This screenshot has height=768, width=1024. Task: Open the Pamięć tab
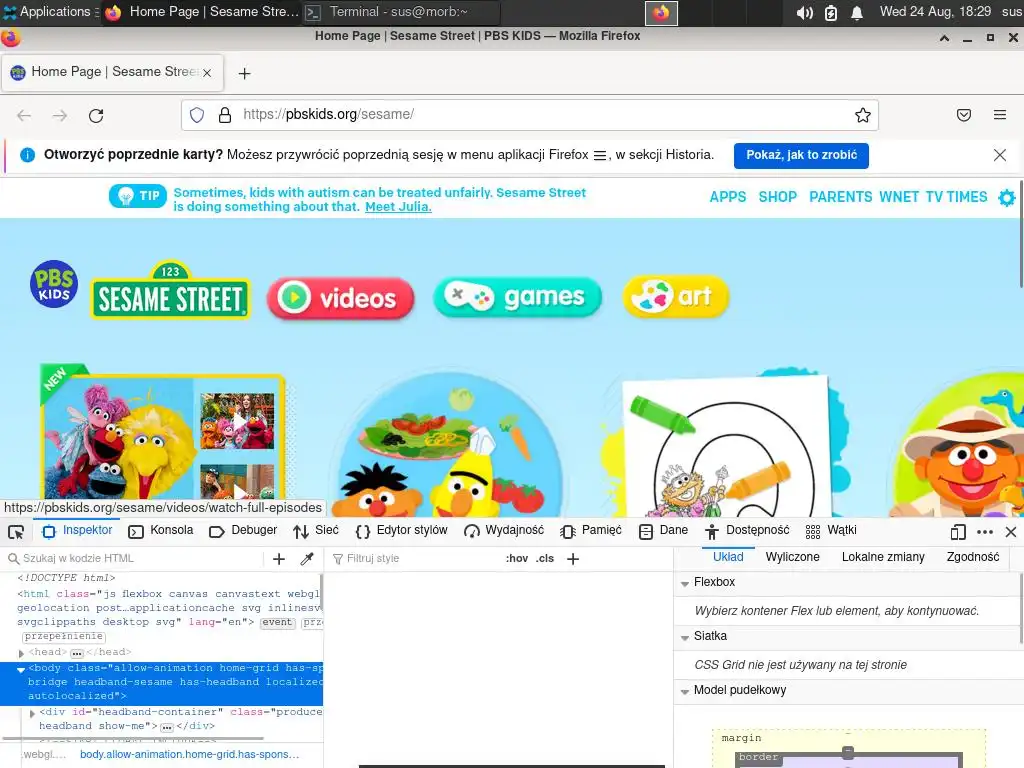591,531
